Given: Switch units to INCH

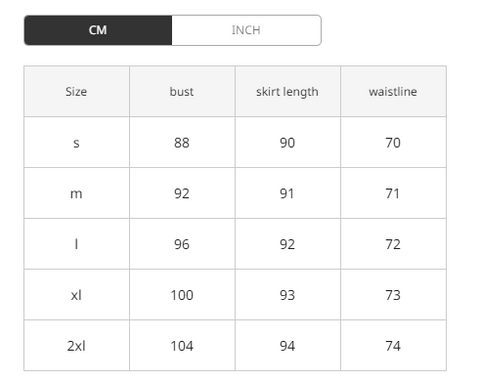Looking at the screenshot, I should [x=246, y=30].
